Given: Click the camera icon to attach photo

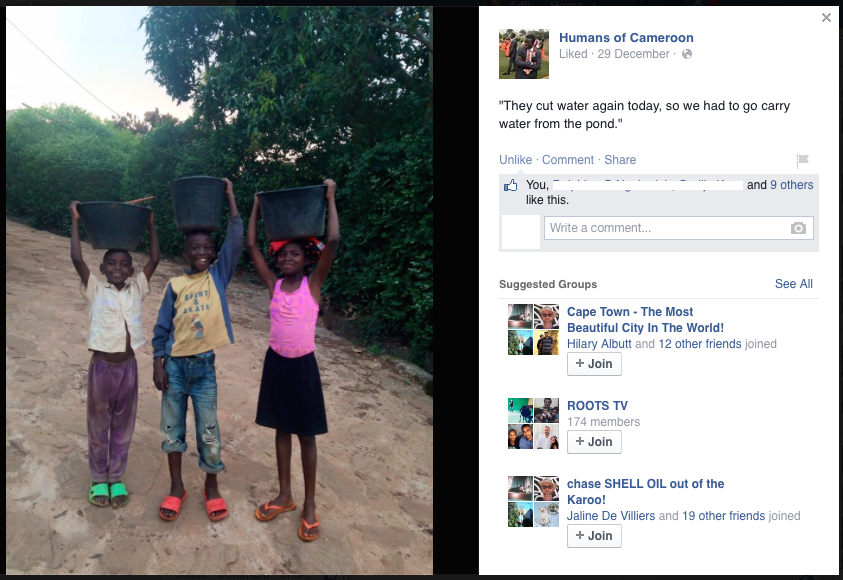Looking at the screenshot, I should click(x=798, y=228).
